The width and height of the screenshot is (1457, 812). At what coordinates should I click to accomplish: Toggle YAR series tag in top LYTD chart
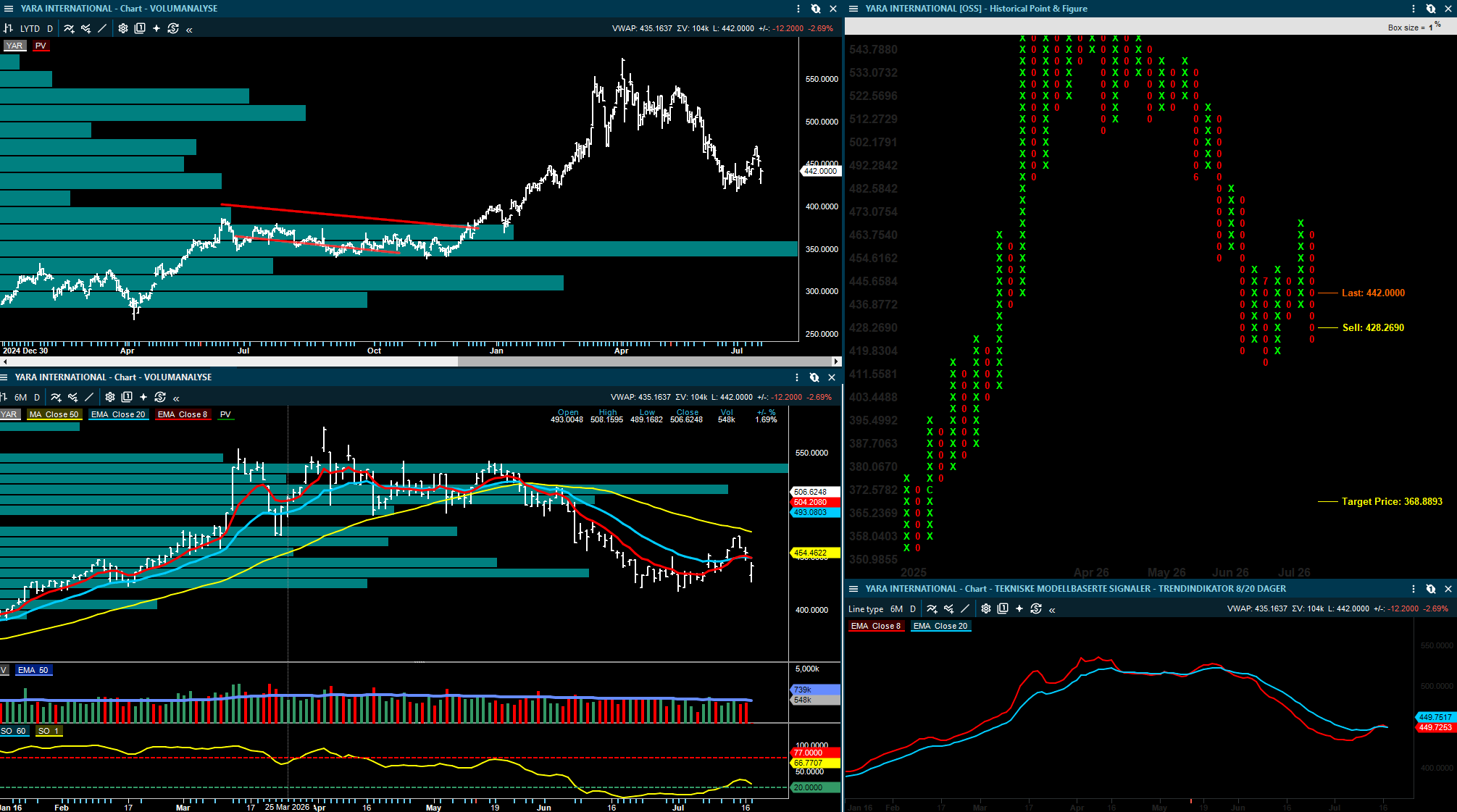[x=14, y=46]
